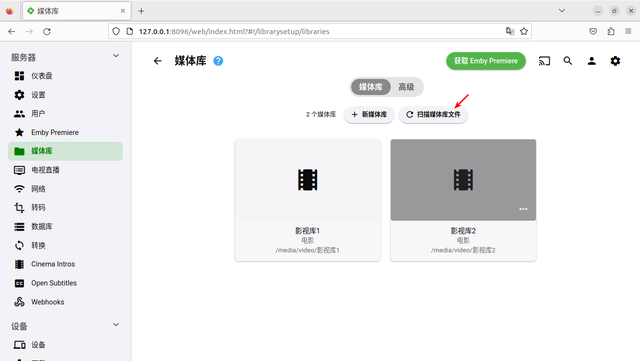
Task: Click the site shield icon in address bar
Action: [116, 31]
